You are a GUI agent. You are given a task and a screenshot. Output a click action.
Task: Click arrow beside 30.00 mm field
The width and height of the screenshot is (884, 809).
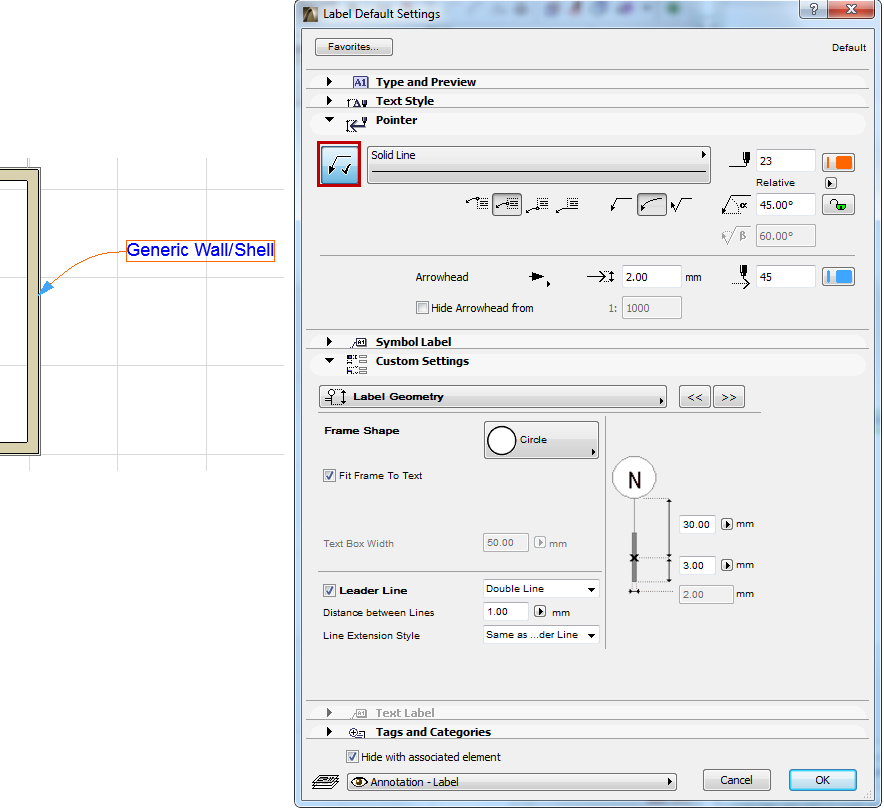727,524
